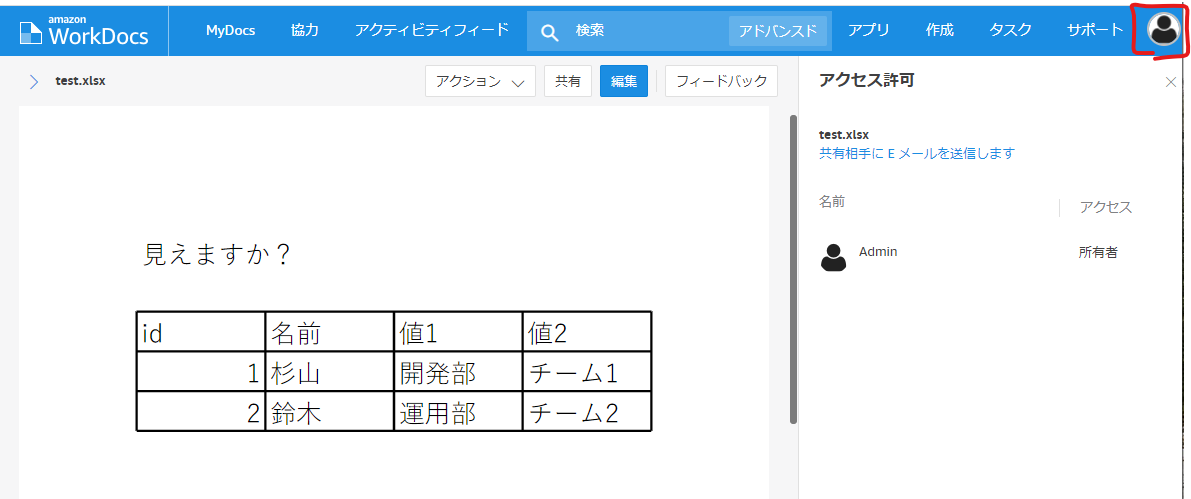1191x499 pixels.
Task: Open the サポート menu
Action: 1095,30
